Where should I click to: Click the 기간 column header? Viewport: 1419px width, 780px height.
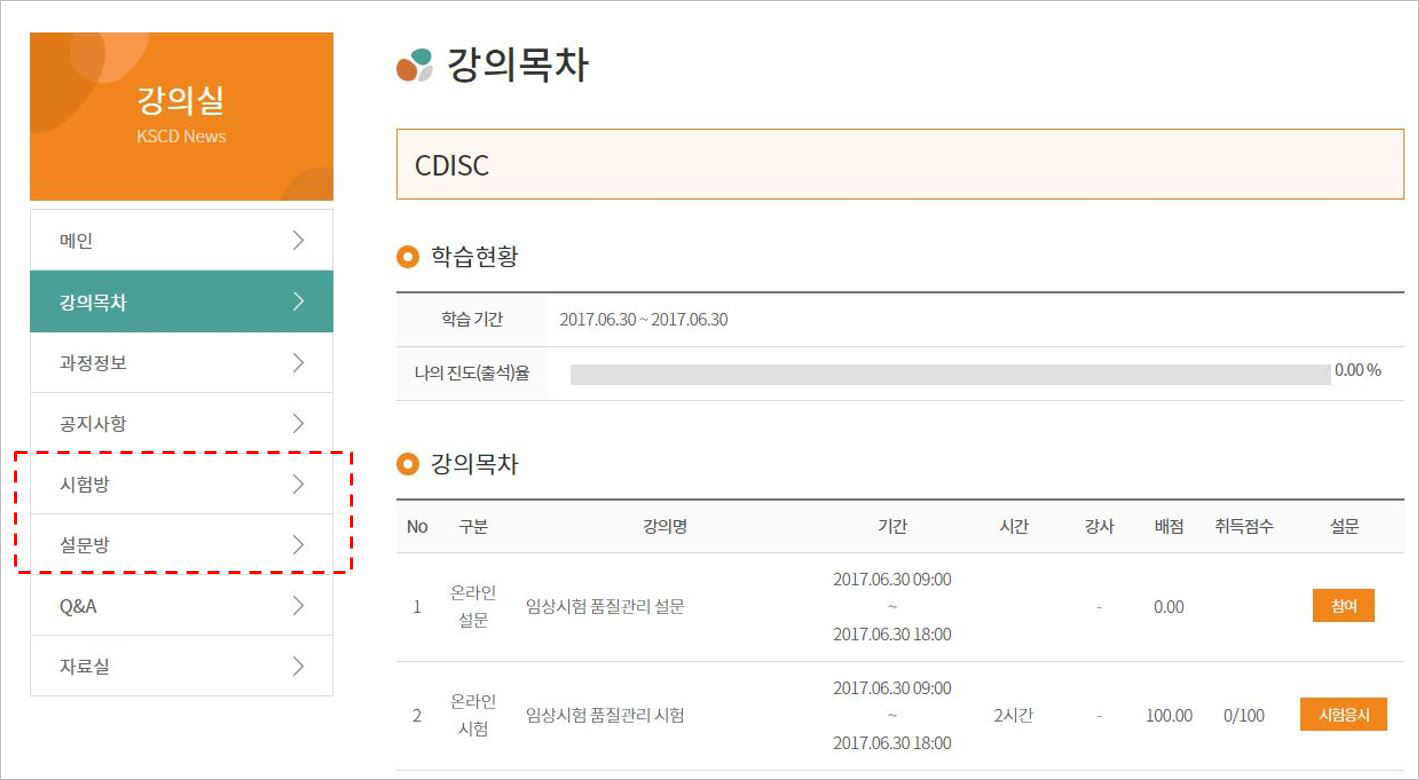point(892,526)
